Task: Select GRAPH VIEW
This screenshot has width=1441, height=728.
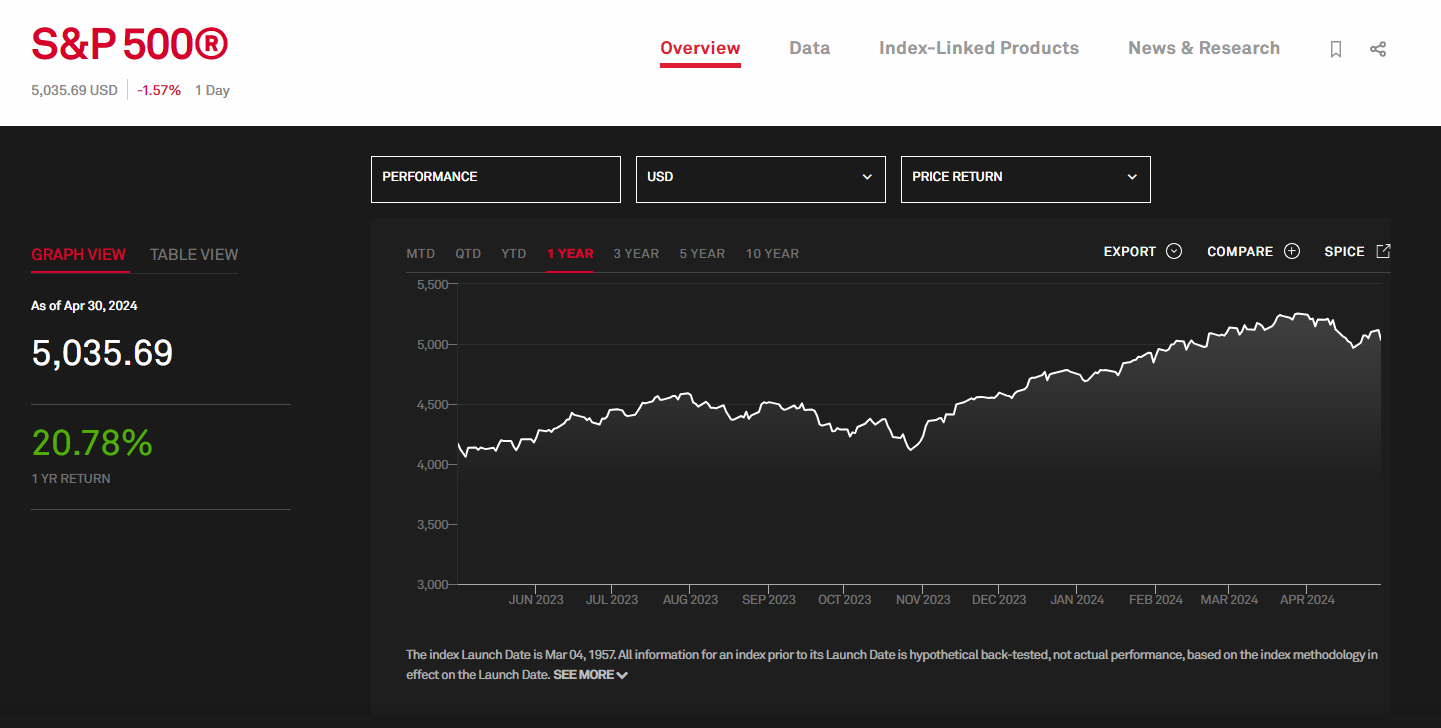Action: [x=79, y=255]
